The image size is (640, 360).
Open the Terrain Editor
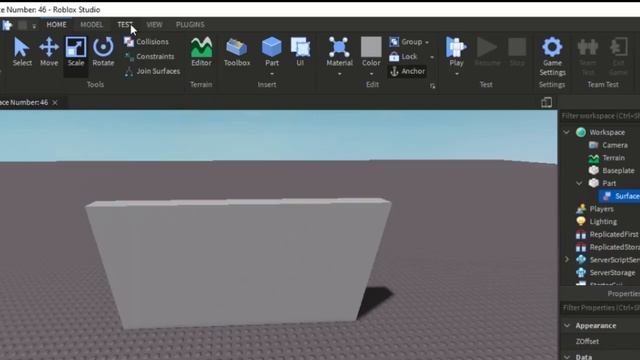201,52
